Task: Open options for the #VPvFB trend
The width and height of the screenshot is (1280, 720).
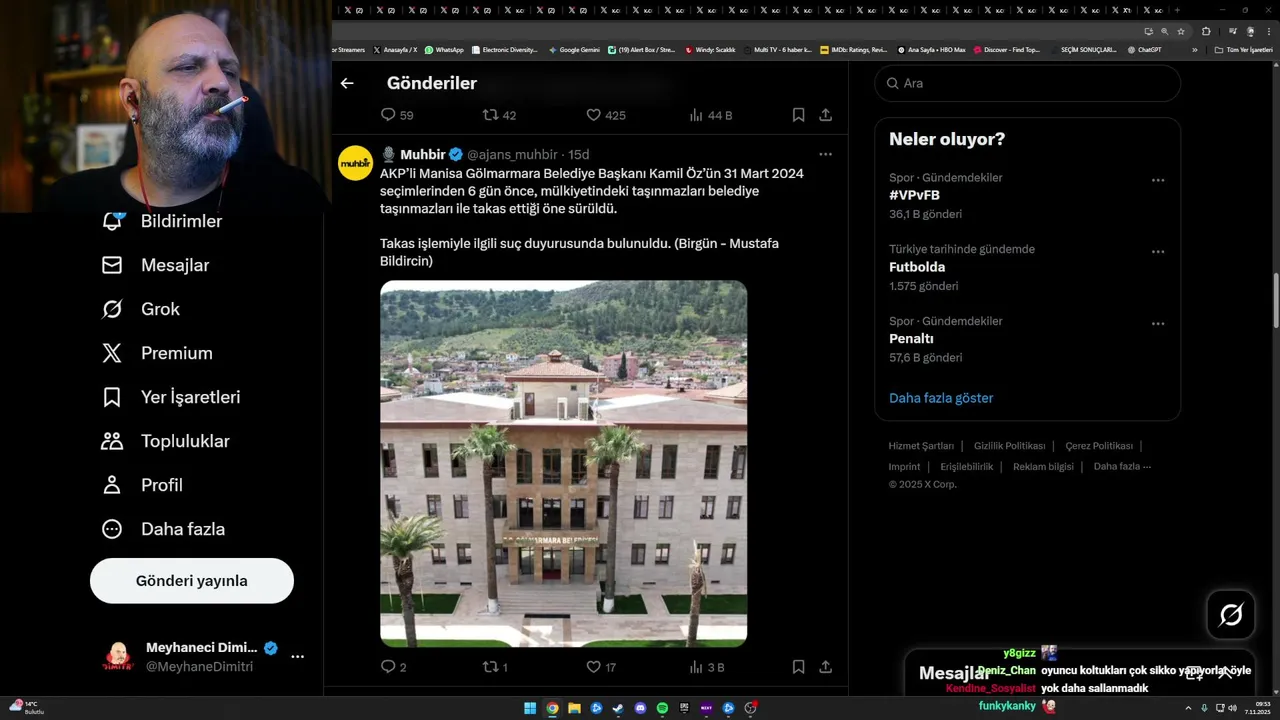Action: tap(1158, 180)
